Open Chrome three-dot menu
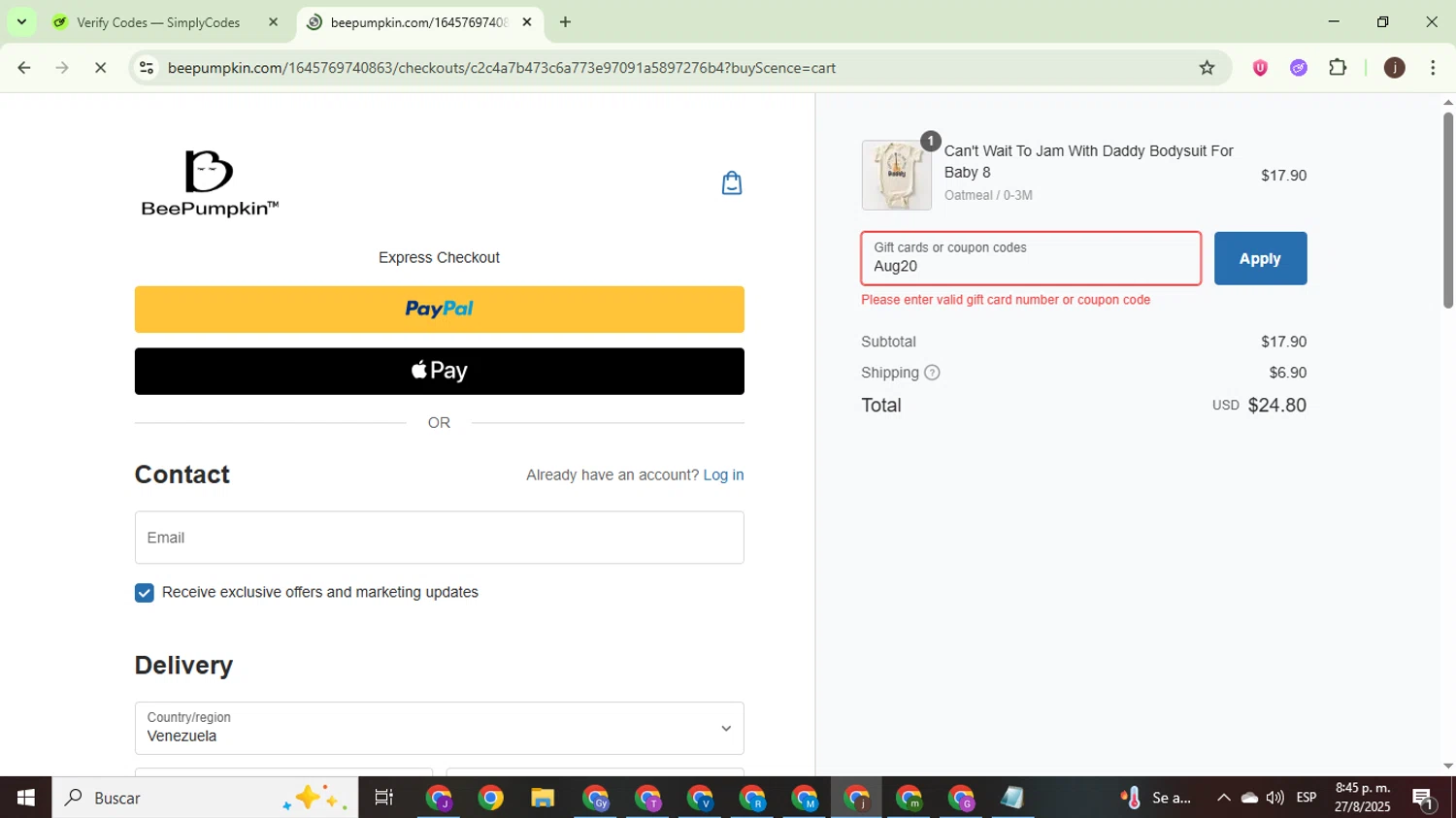This screenshot has height=818, width=1456. (x=1433, y=68)
